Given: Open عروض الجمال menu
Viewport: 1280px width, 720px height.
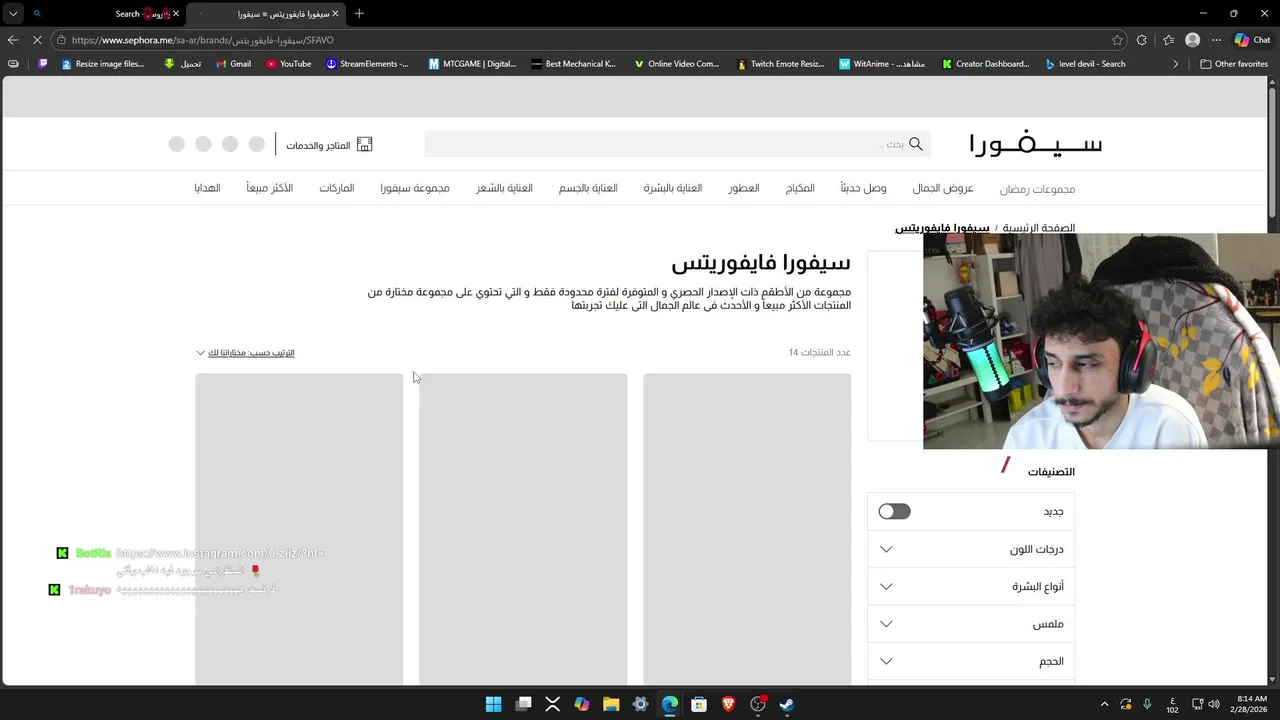Looking at the screenshot, I should tap(943, 188).
